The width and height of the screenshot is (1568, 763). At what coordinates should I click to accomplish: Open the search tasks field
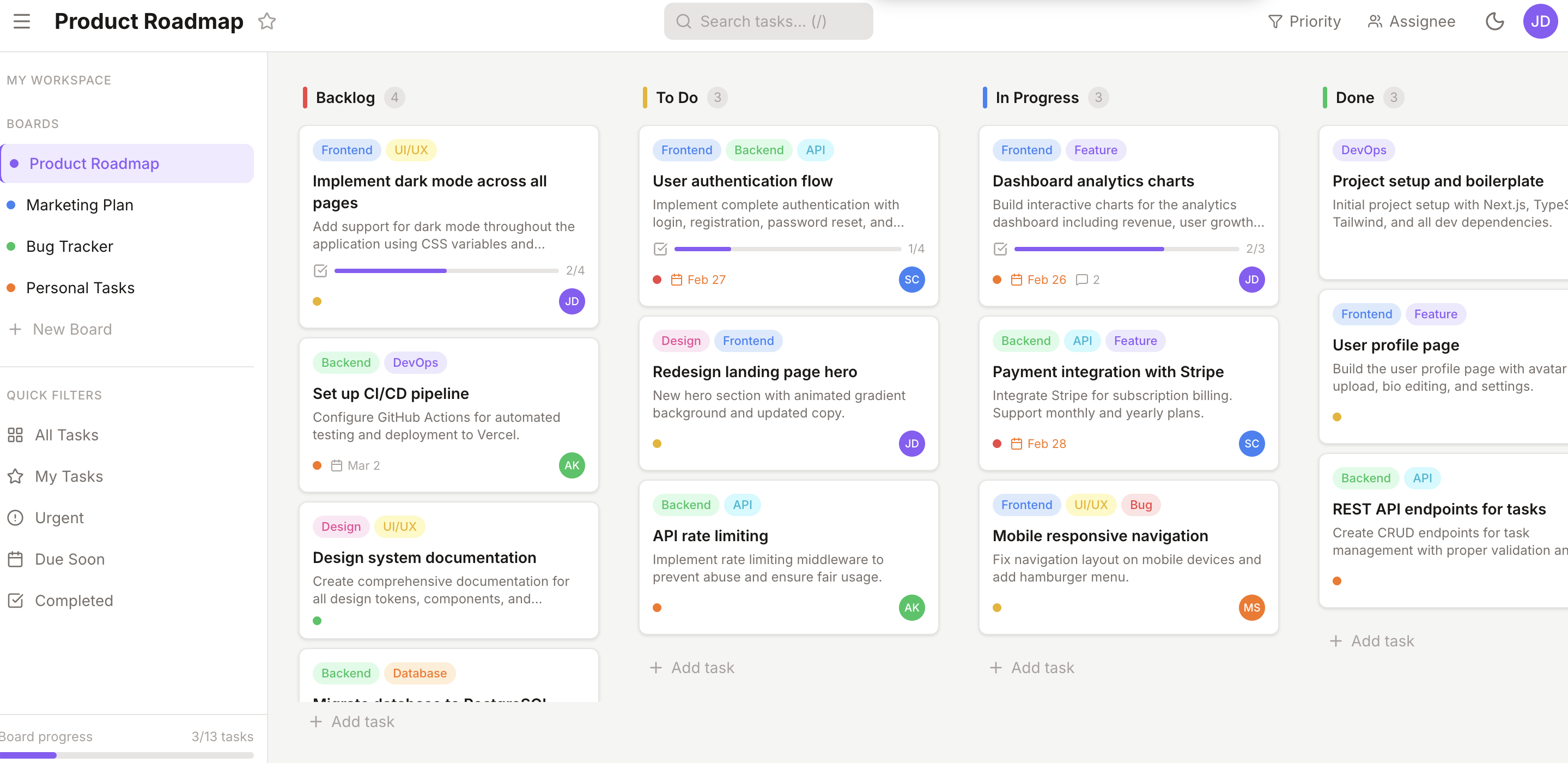(x=768, y=21)
